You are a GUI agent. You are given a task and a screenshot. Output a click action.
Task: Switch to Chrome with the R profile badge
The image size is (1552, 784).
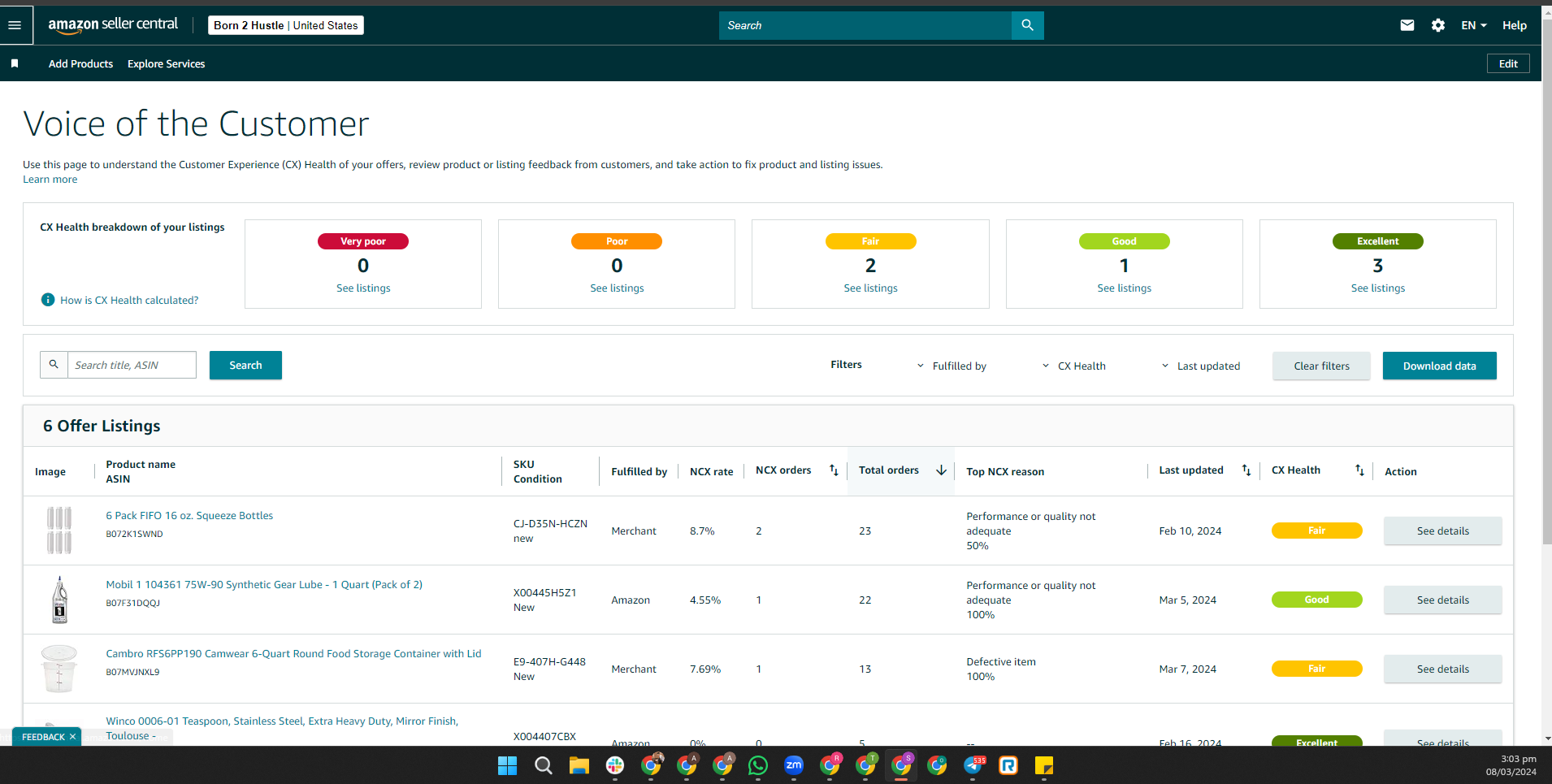(x=830, y=765)
